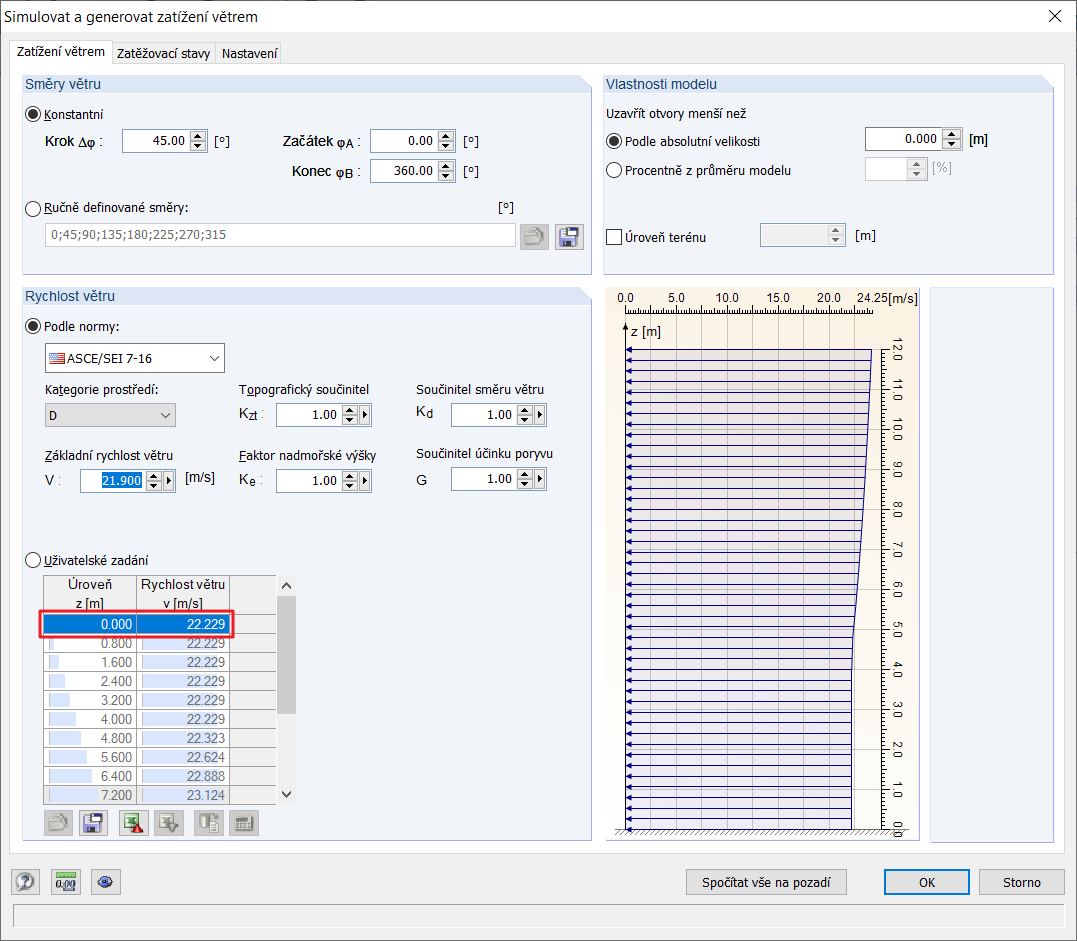Open the Nastavení tab

coord(248,53)
